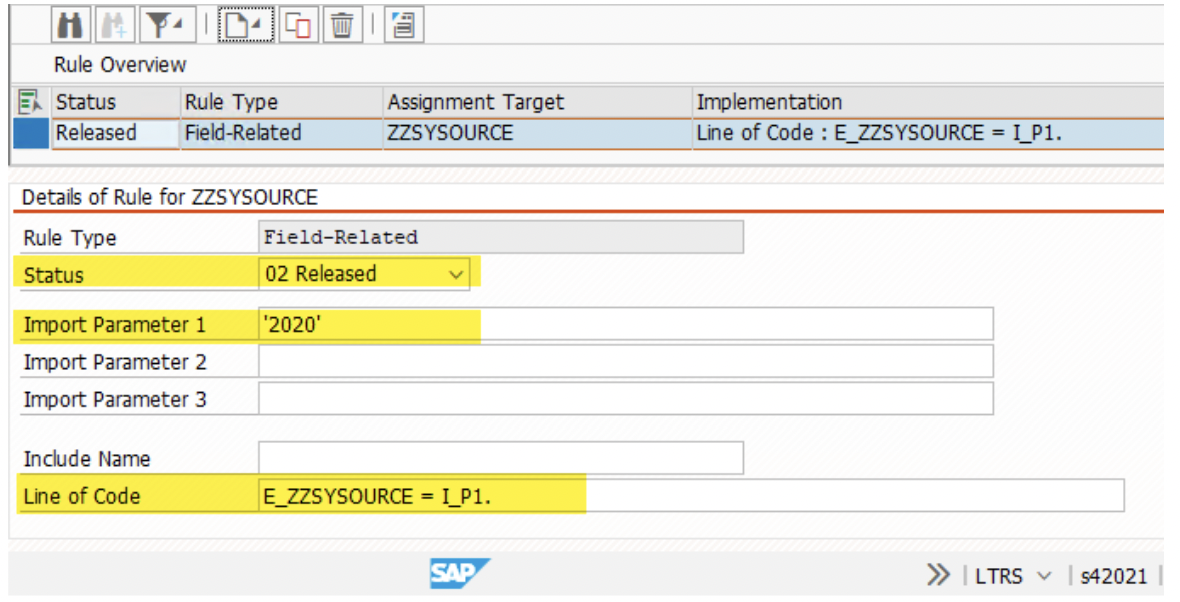Screen dimensions: 1180x602
Task: Click the Rule Overview title text
Action: click(x=120, y=65)
